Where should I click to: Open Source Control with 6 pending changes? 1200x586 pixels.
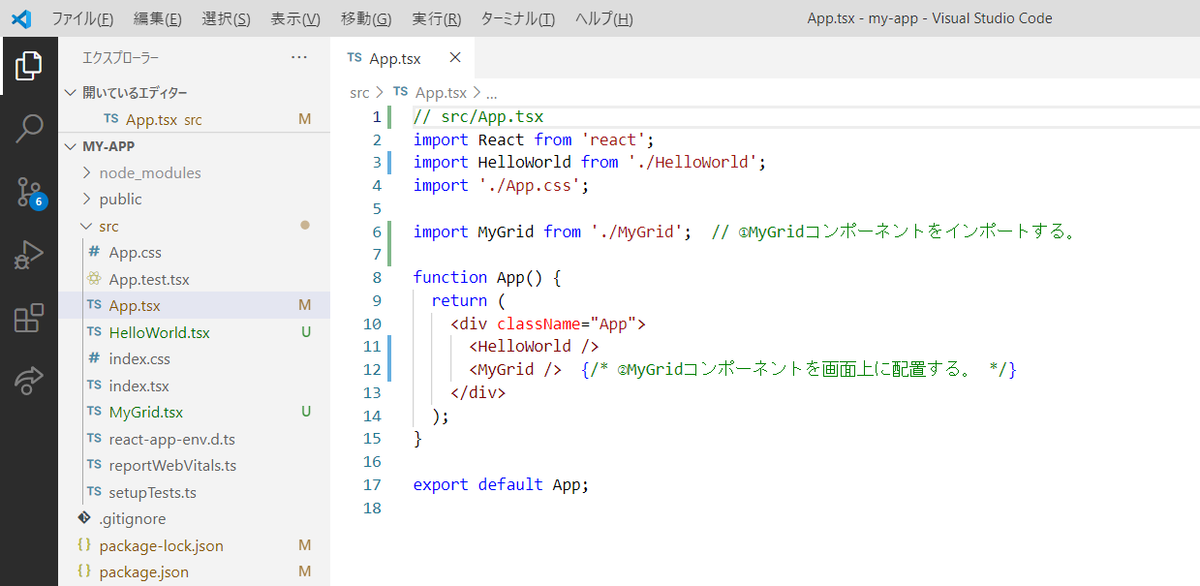click(x=28, y=191)
